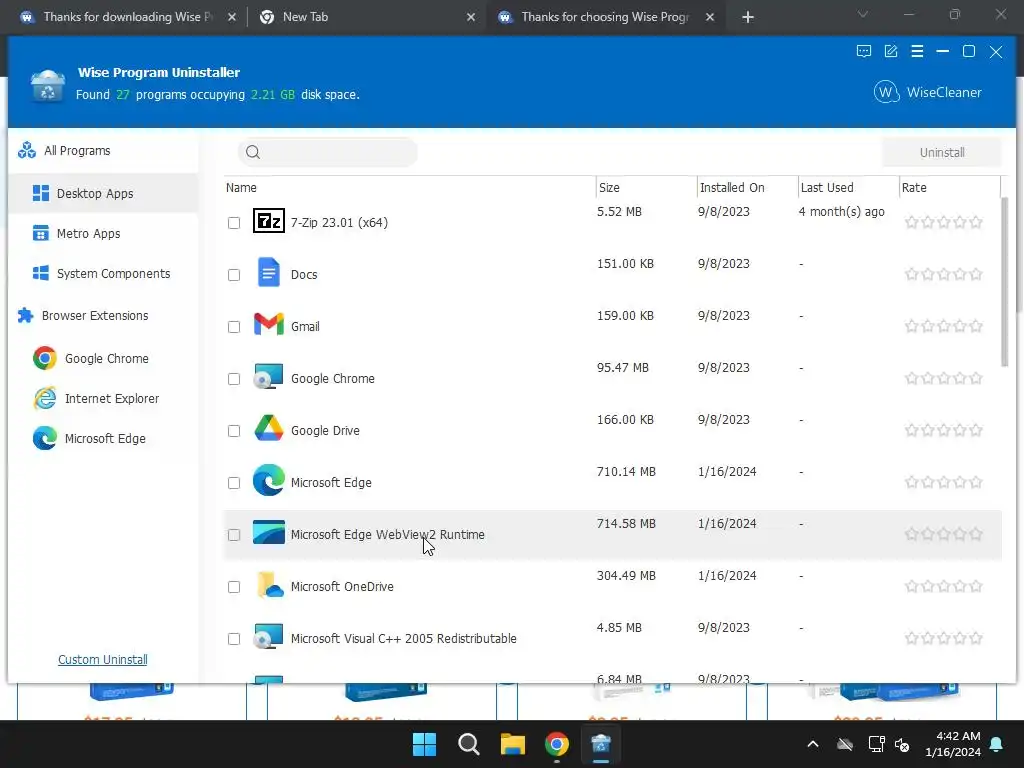Check the Docs checkbox
The image size is (1024, 768).
234,275
